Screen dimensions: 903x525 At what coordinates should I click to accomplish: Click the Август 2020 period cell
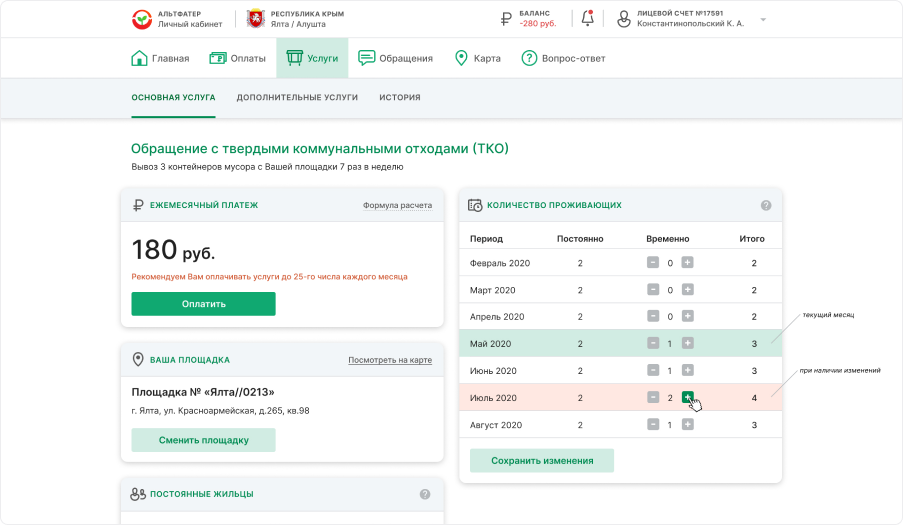click(496, 425)
